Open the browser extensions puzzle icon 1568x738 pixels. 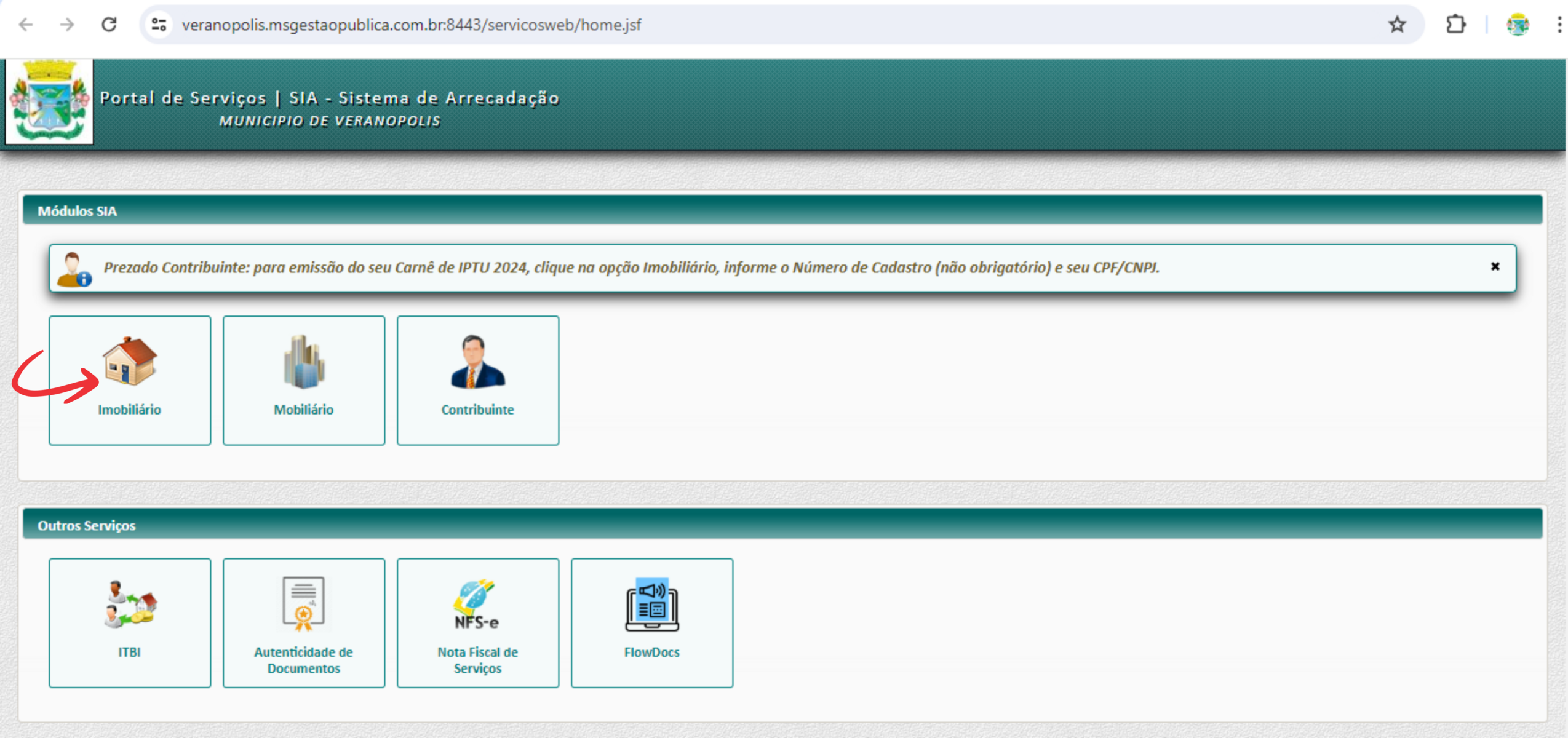[x=1455, y=25]
